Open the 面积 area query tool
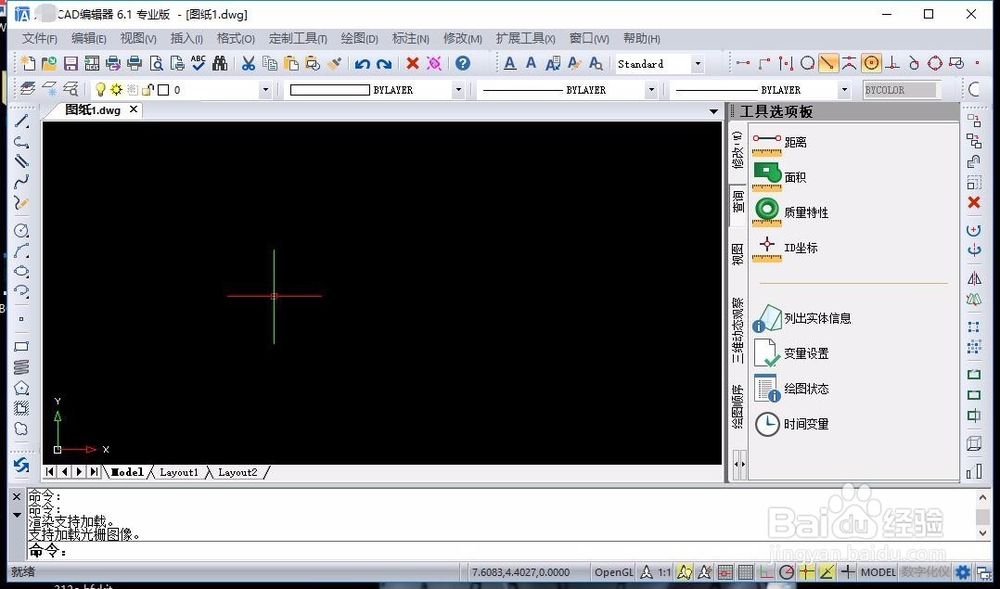 [x=779, y=177]
